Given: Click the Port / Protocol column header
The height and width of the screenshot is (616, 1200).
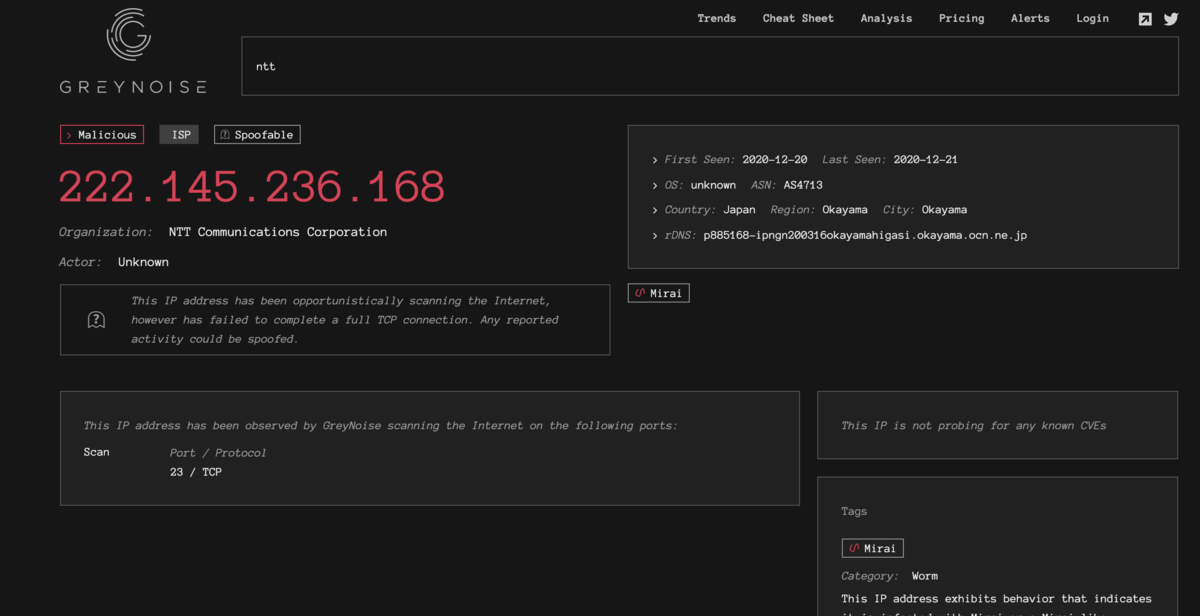Looking at the screenshot, I should (x=218, y=453).
